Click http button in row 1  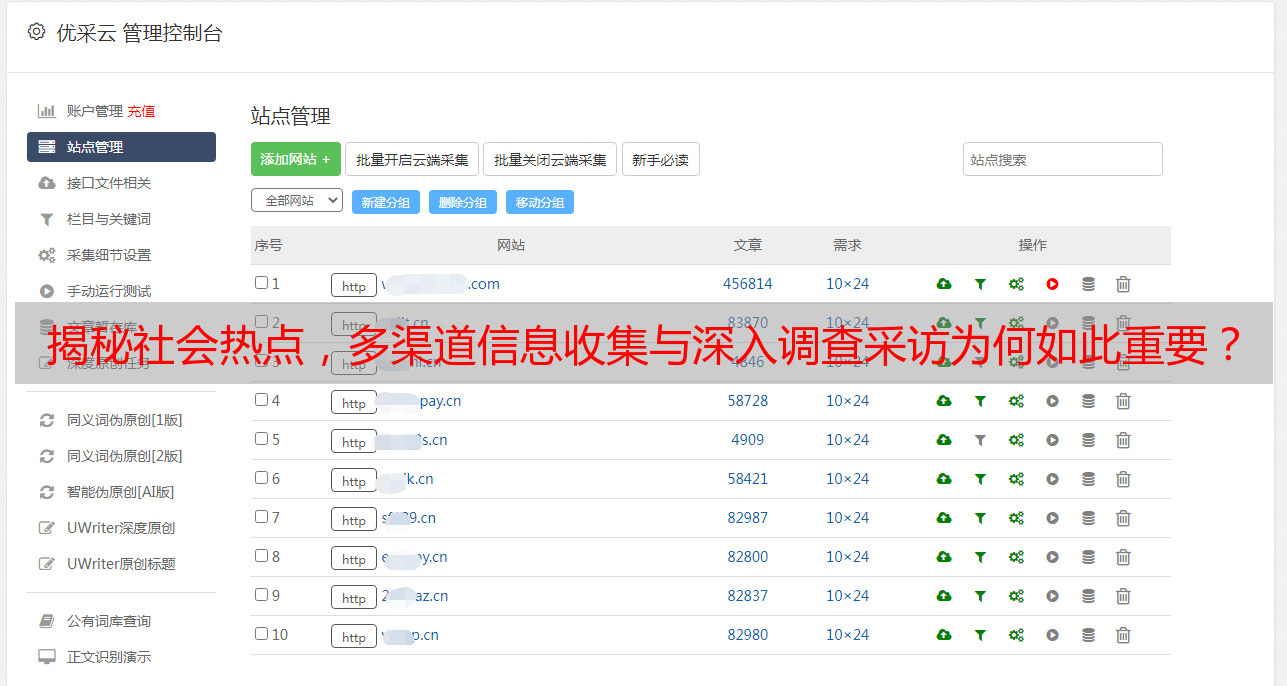coord(354,285)
